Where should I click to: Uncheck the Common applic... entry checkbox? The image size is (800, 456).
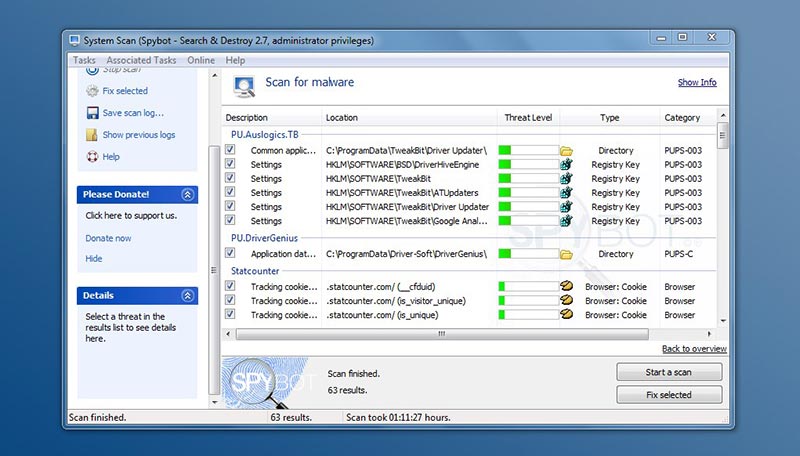(230, 150)
